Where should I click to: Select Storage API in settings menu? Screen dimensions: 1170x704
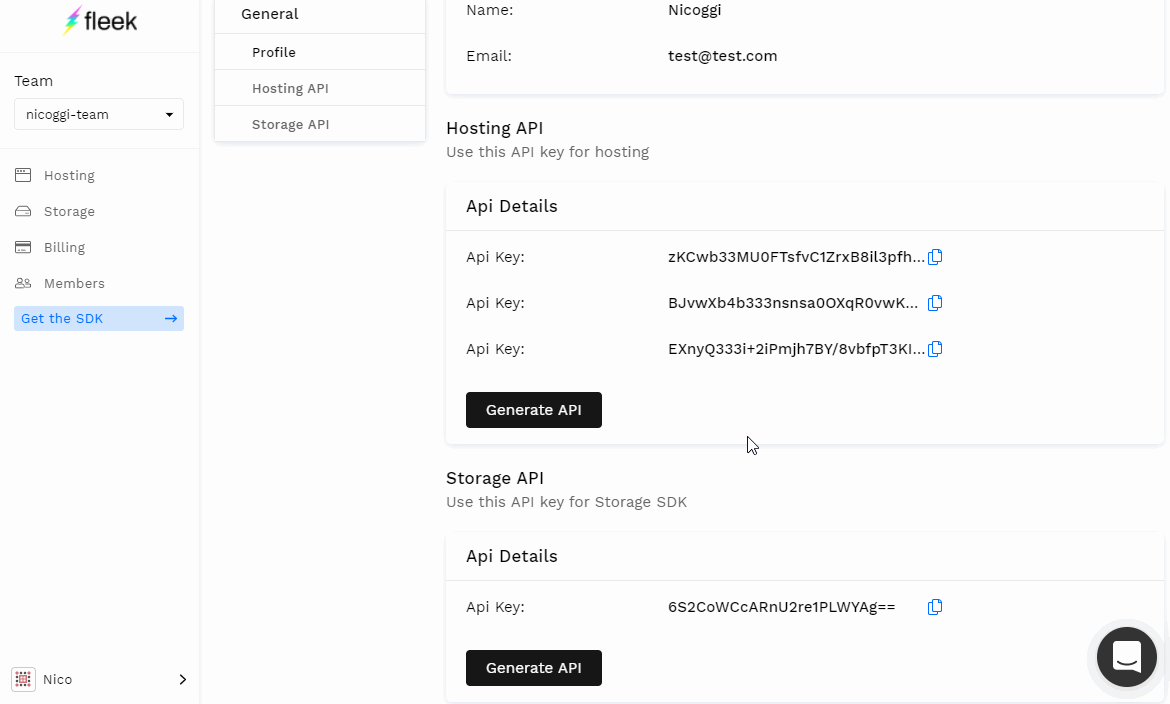pos(290,124)
